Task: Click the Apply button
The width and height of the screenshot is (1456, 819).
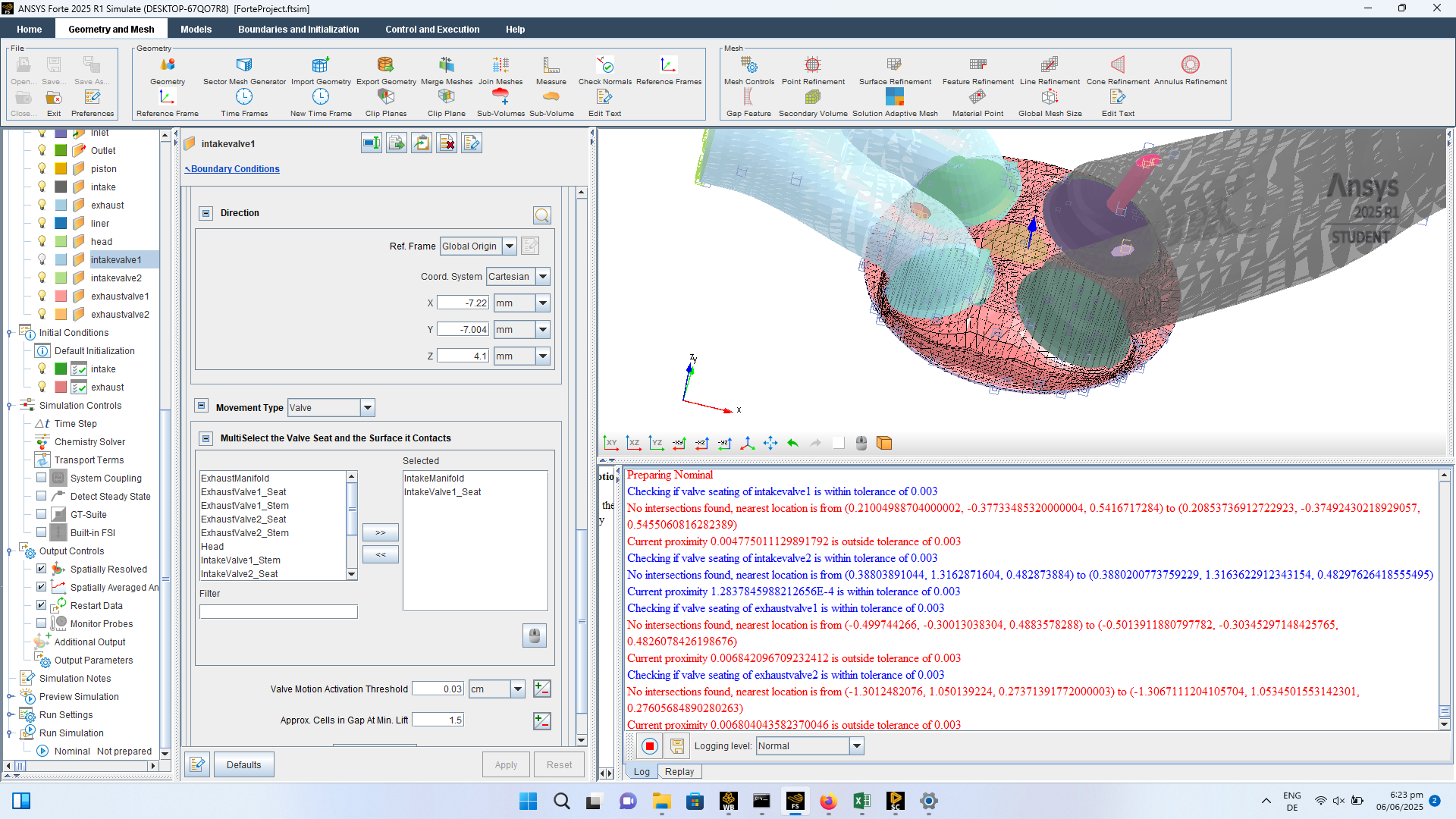Action: point(506,764)
